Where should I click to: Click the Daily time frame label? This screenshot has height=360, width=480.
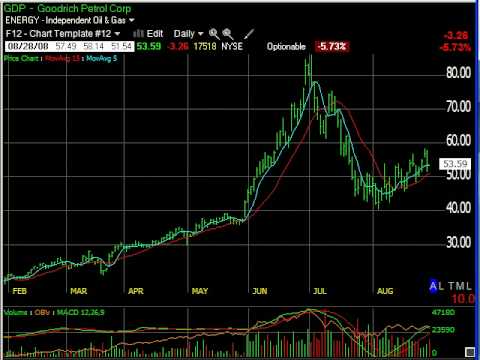(x=184, y=34)
